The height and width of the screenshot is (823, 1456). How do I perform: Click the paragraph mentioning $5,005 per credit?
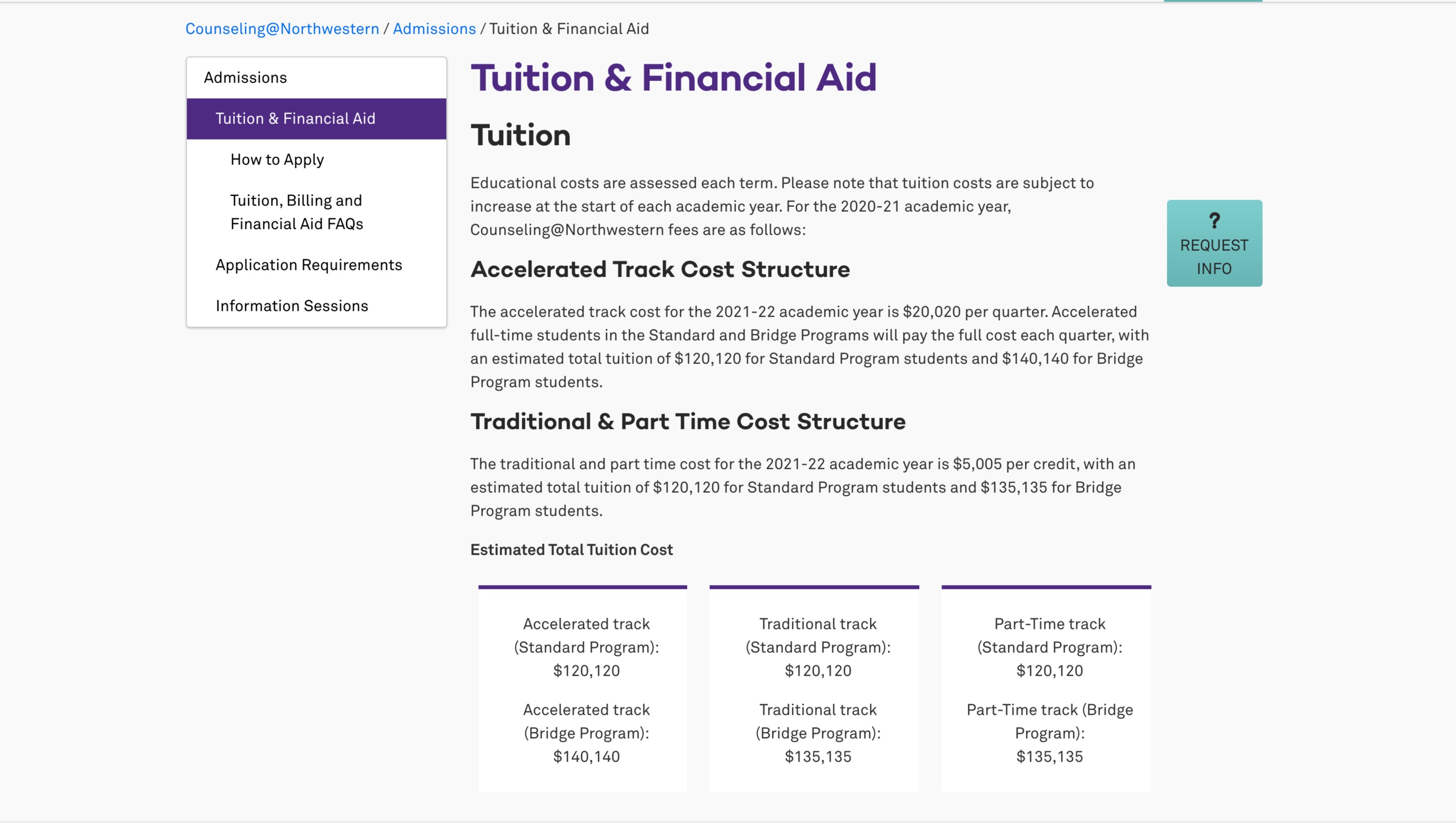point(803,487)
